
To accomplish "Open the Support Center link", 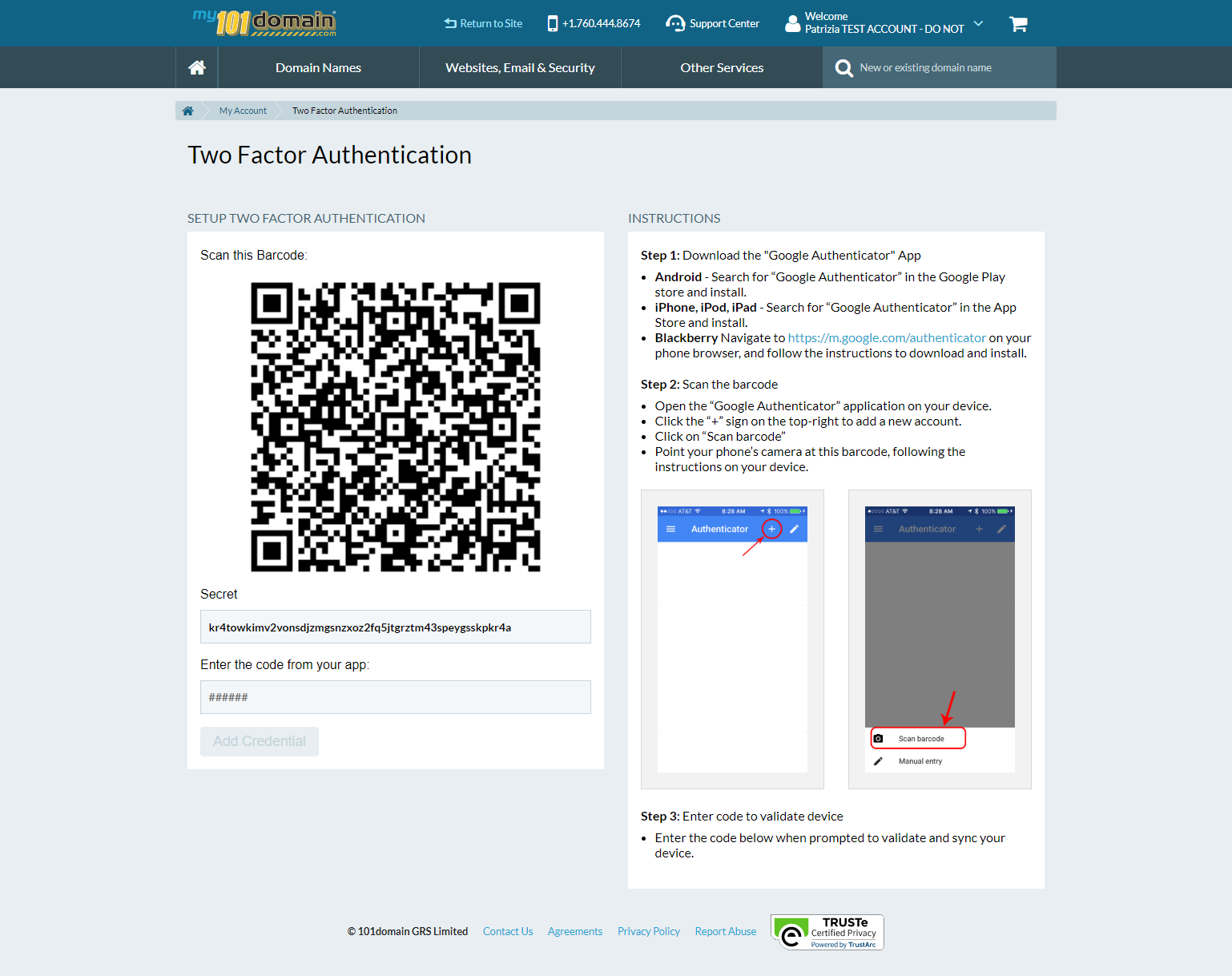I will (724, 23).
